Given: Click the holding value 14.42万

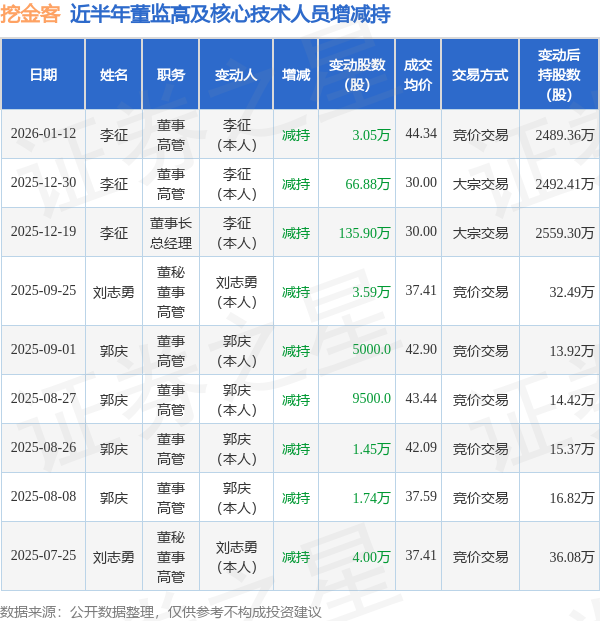Looking at the screenshot, I should coord(572,400).
